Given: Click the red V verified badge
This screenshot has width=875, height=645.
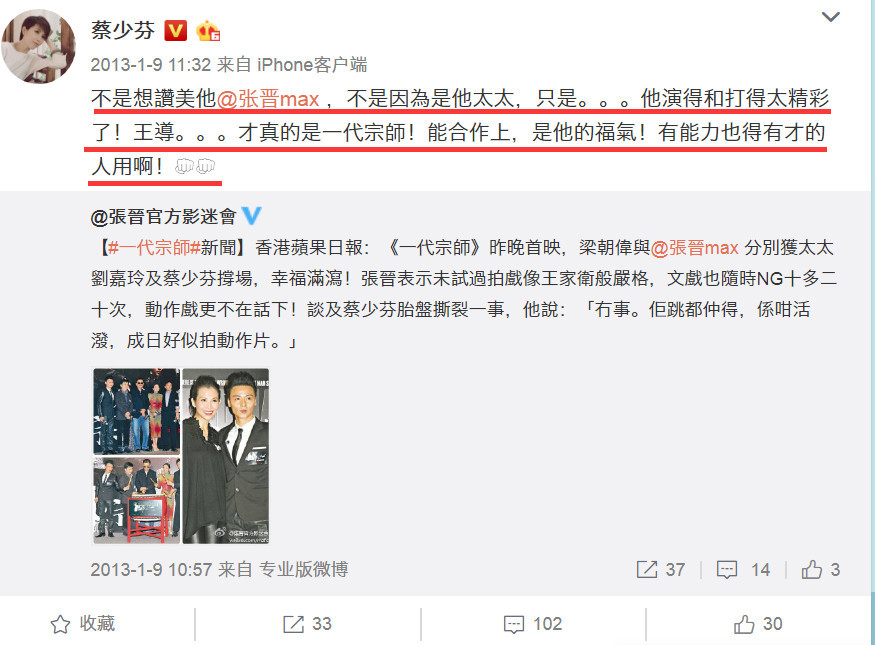Looking at the screenshot, I should (x=175, y=31).
